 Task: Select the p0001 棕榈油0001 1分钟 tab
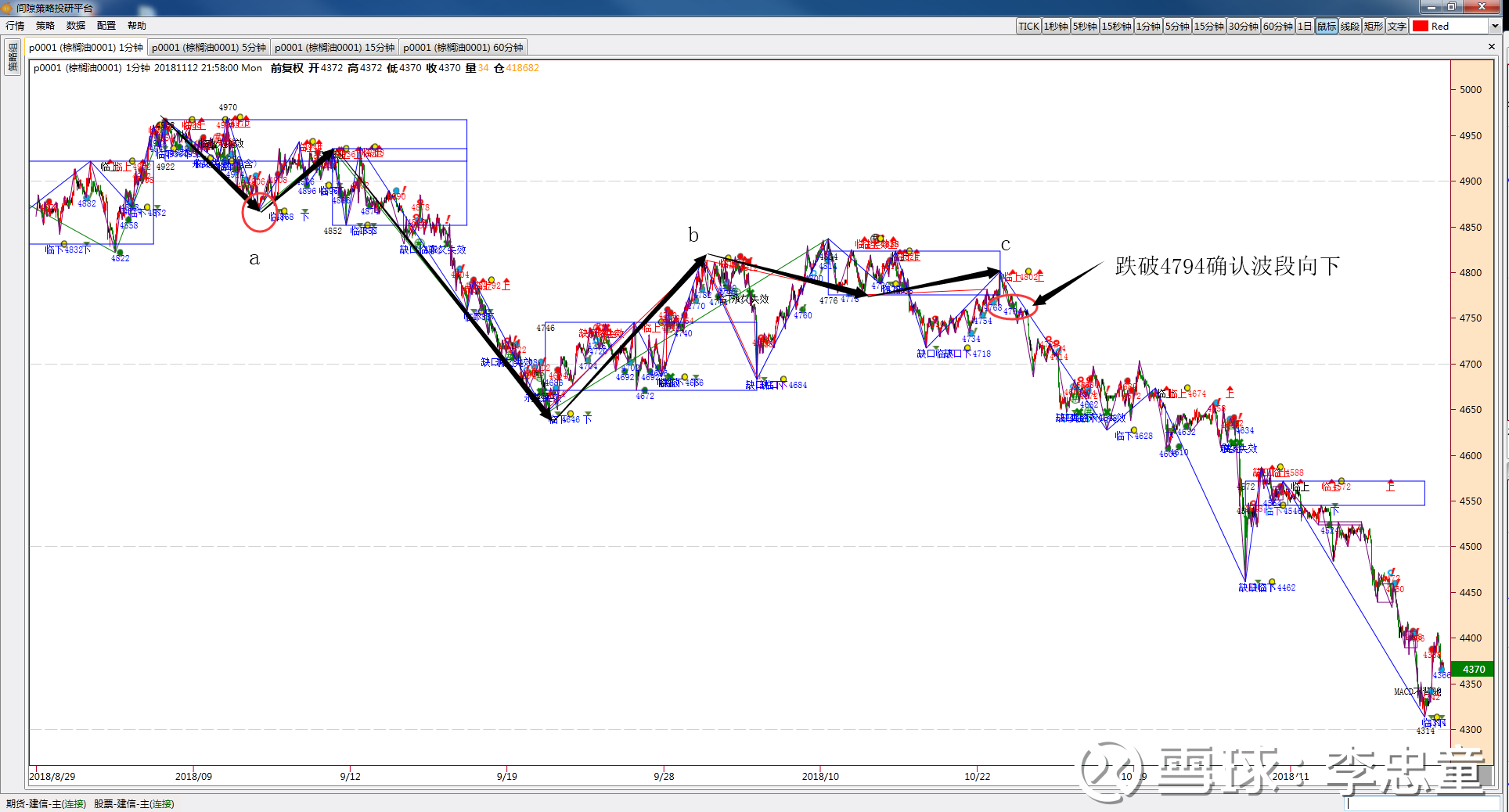tap(86, 48)
